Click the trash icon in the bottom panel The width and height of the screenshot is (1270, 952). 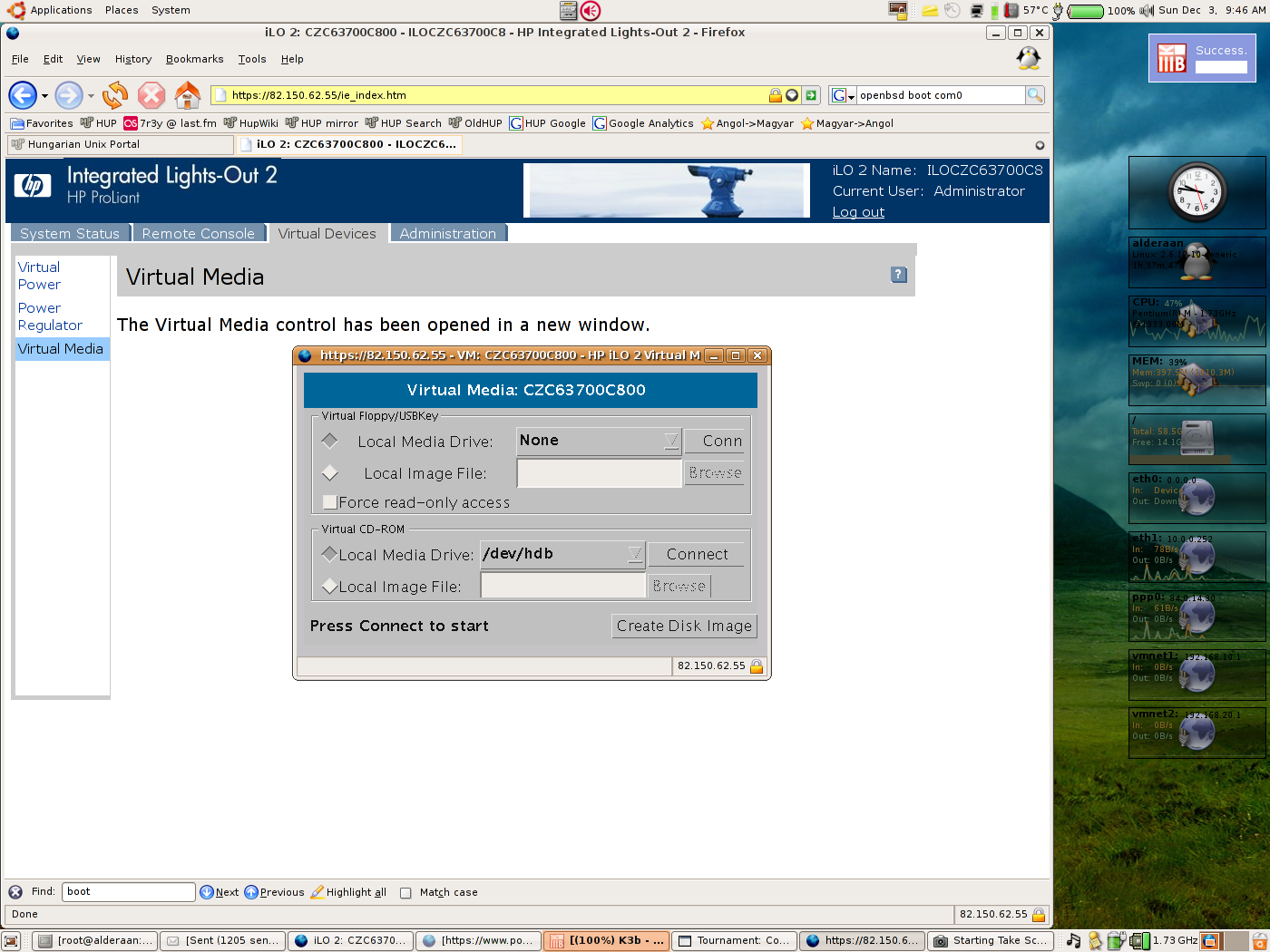[x=1260, y=941]
